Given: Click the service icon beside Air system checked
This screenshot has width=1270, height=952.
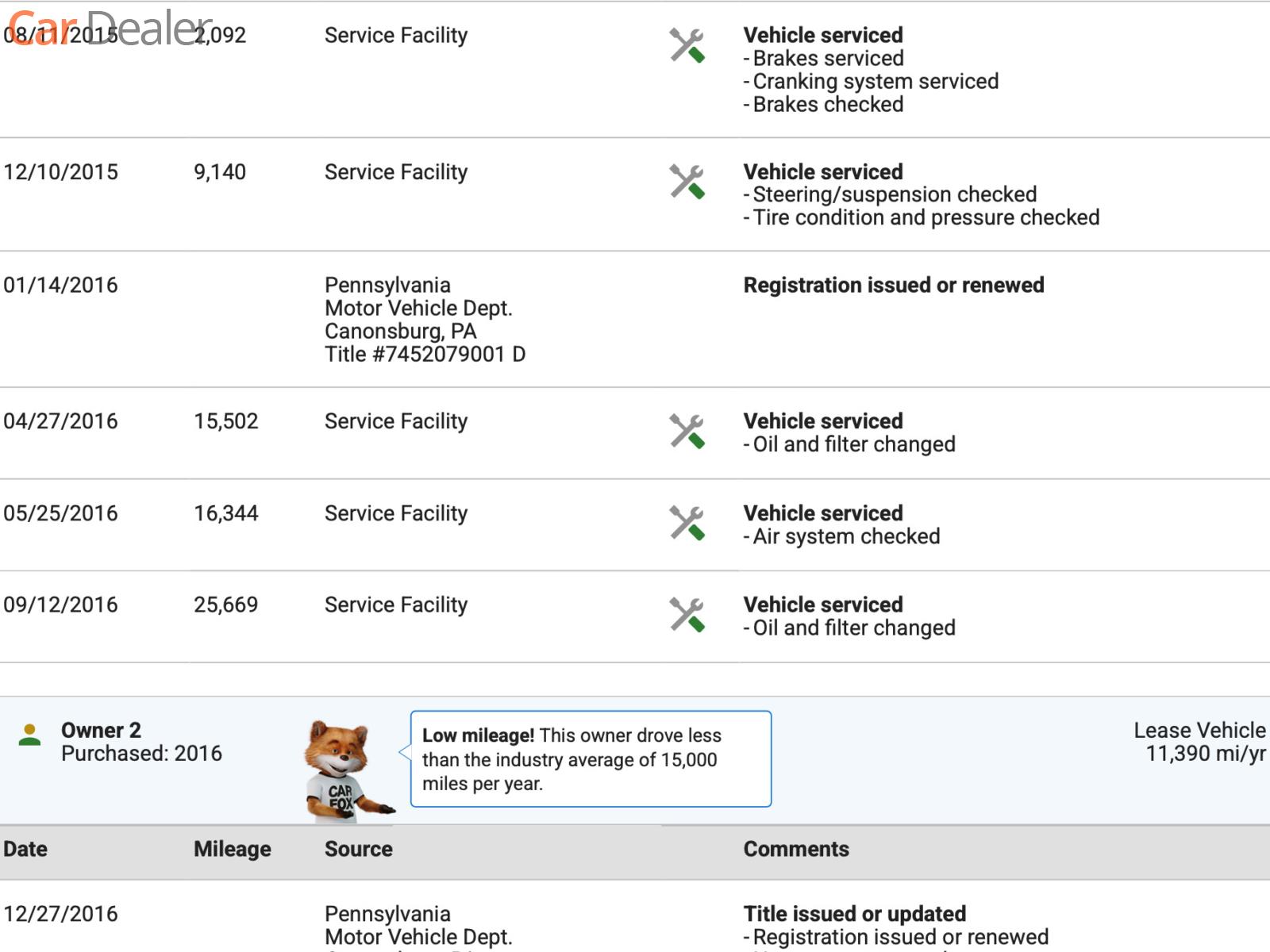Looking at the screenshot, I should coord(687,524).
